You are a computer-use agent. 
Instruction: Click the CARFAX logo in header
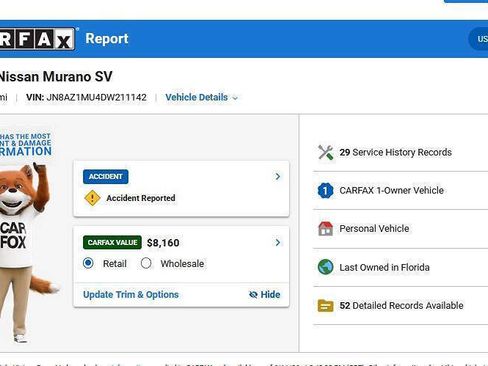(37, 39)
